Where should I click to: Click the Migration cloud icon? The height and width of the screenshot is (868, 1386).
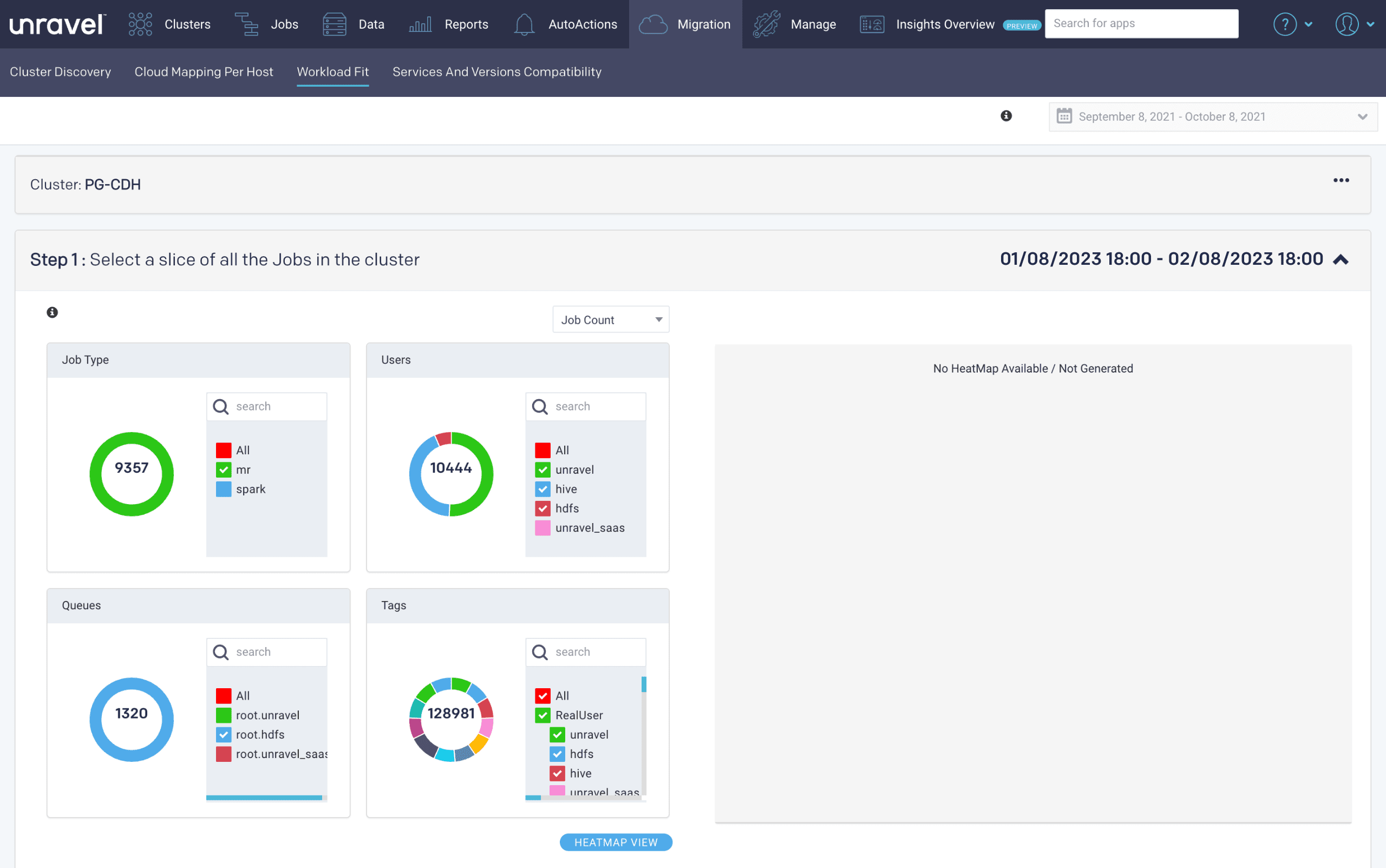[x=653, y=24]
